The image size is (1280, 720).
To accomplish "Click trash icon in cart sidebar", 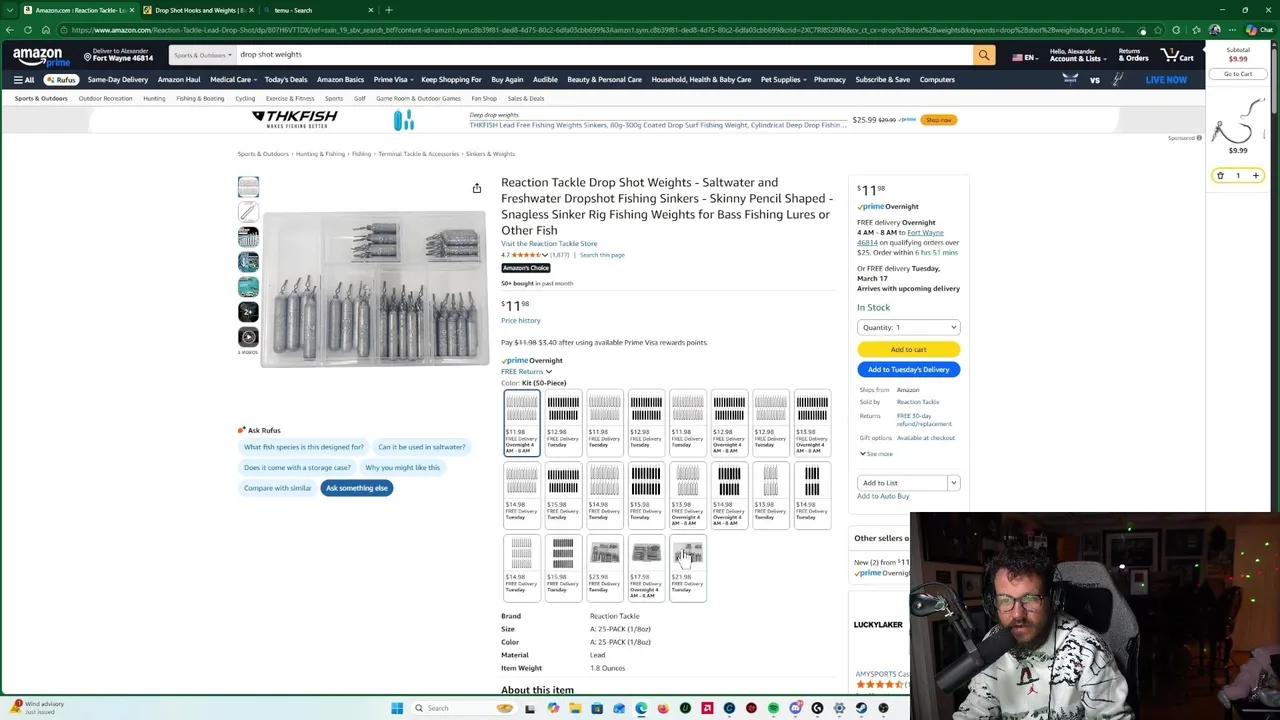I will pyautogui.click(x=1220, y=176).
